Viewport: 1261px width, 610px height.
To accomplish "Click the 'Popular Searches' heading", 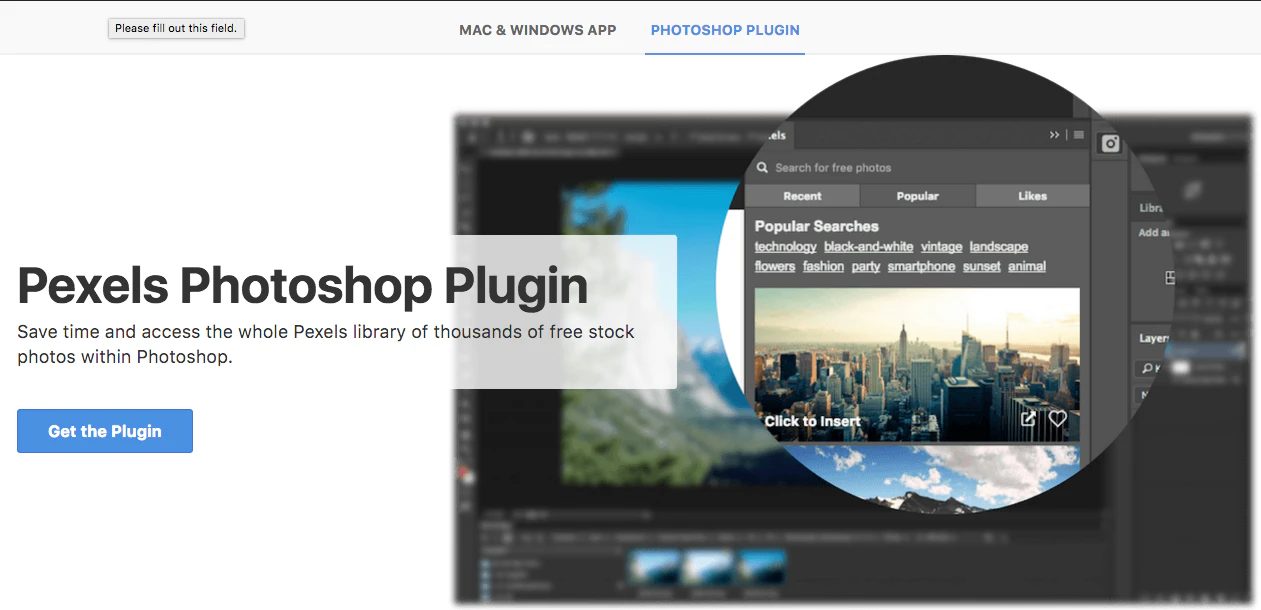I will 816,226.
